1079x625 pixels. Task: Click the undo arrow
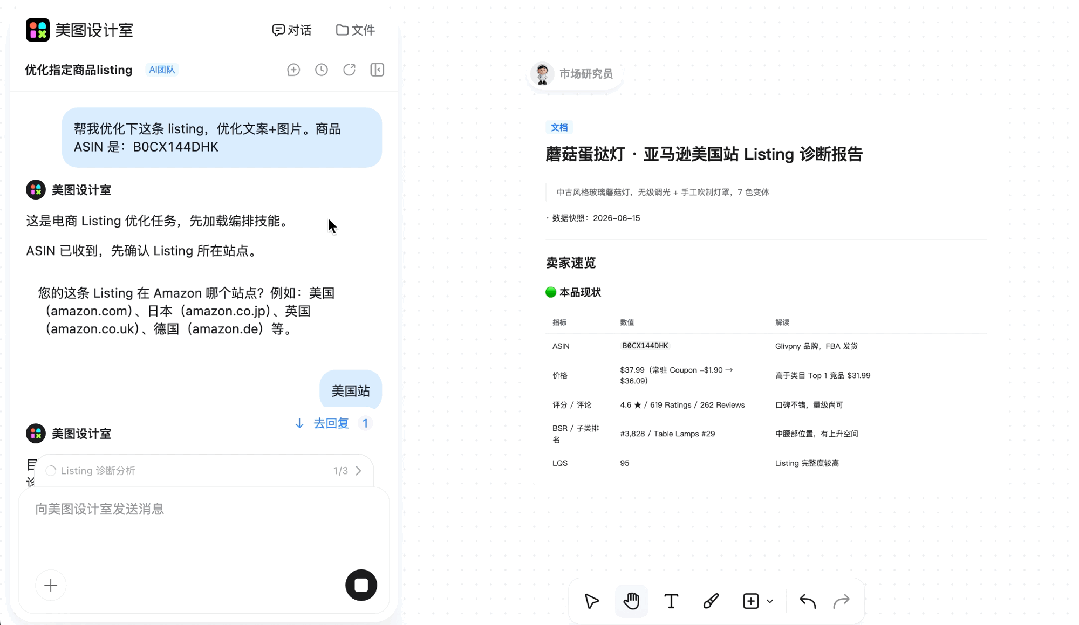[808, 602]
